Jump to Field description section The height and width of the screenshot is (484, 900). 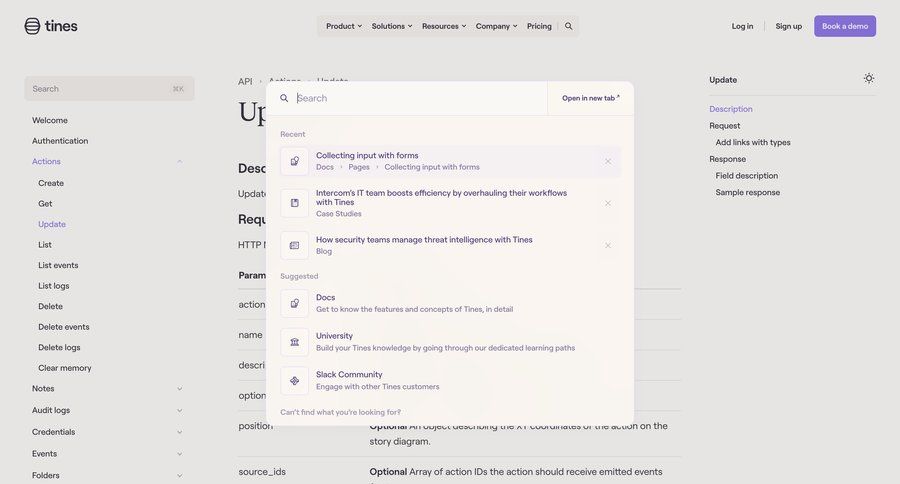tap(747, 176)
